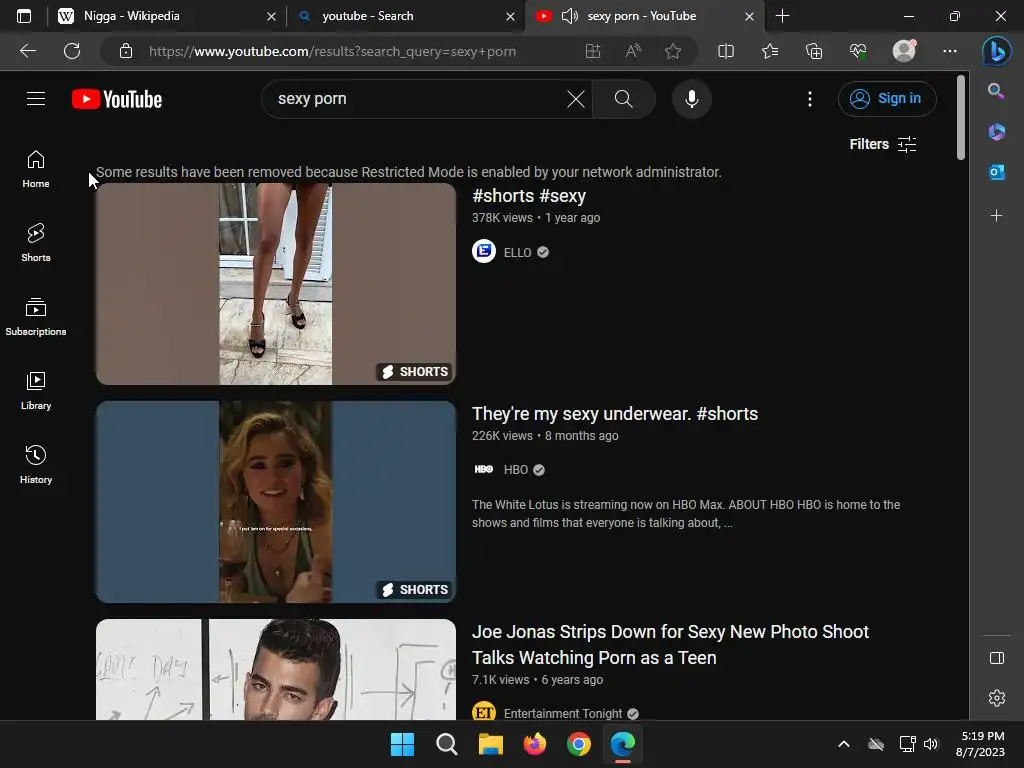1024x768 pixels.
Task: Open Home in the YouTube sidebar
Action: (36, 168)
